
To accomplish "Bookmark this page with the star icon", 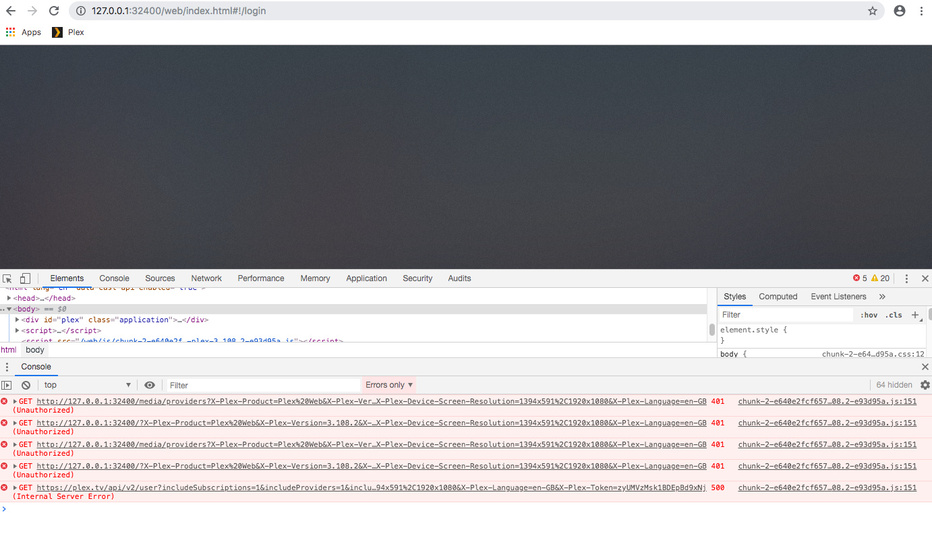I will (873, 11).
